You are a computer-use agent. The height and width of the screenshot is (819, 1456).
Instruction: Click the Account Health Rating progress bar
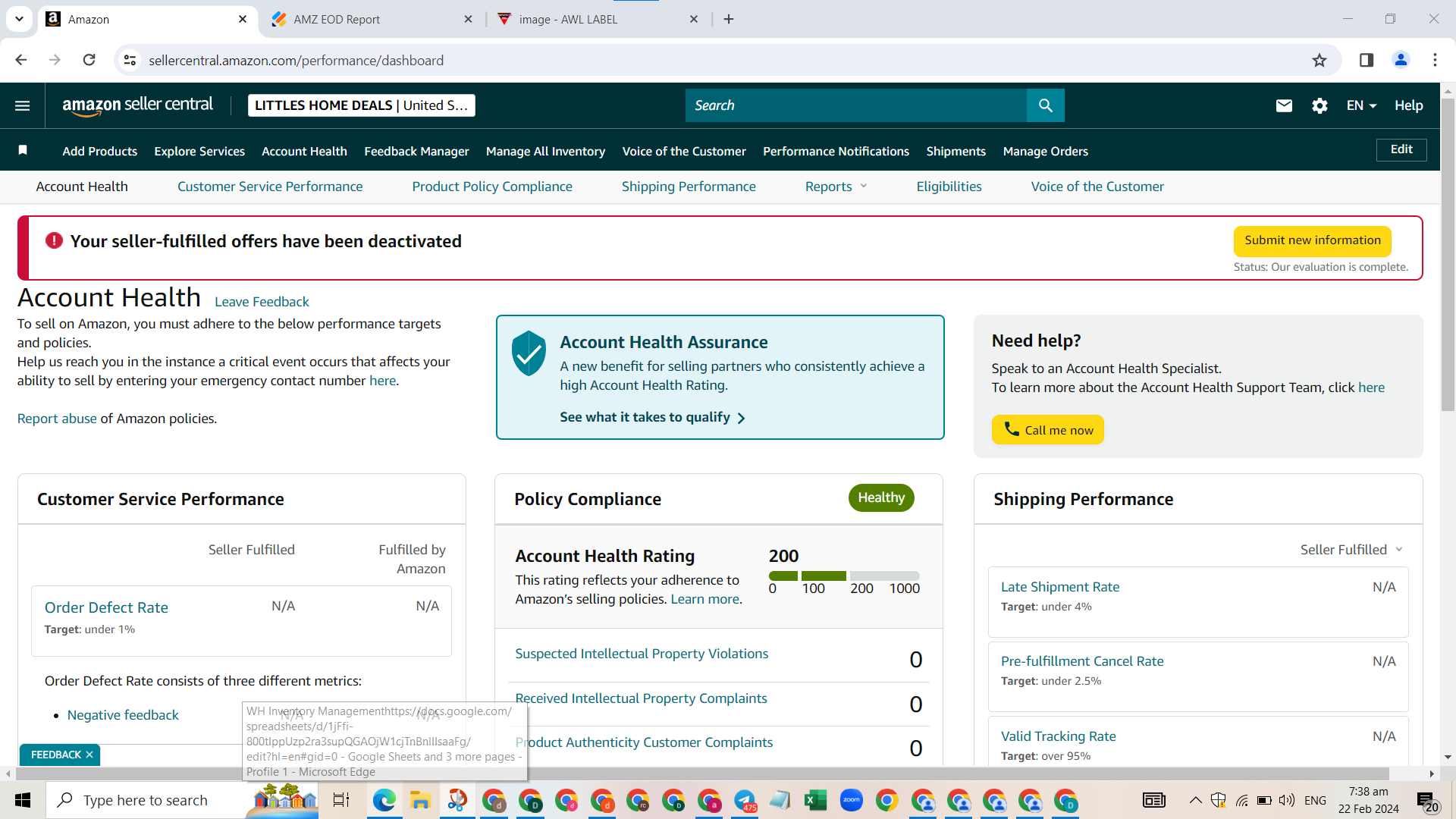844,576
